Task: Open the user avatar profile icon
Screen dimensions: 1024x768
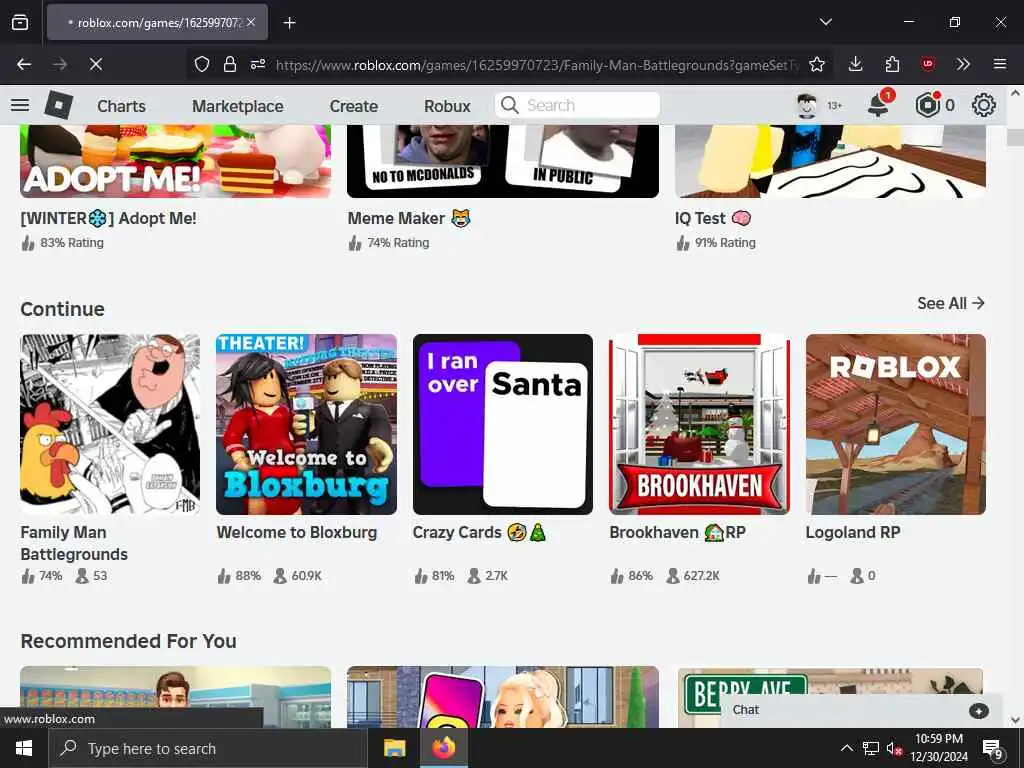Action: click(x=807, y=105)
